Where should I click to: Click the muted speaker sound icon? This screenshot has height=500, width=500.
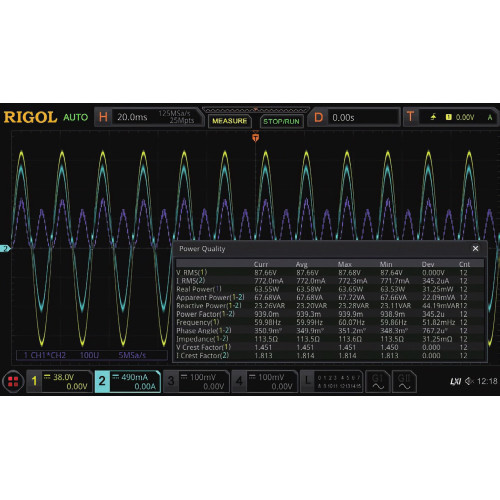pyautogui.click(x=469, y=381)
